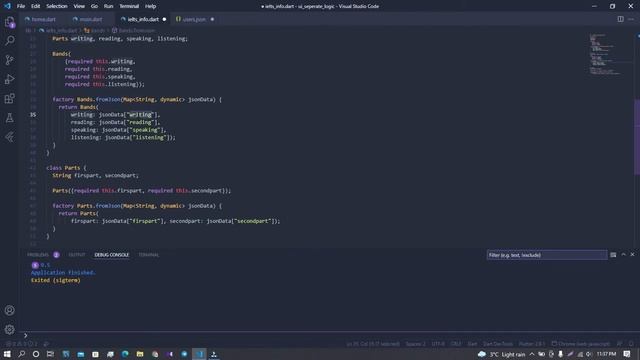Click CRLF line ending status item
Viewport: 640px width, 360px height.
[x=456, y=344]
